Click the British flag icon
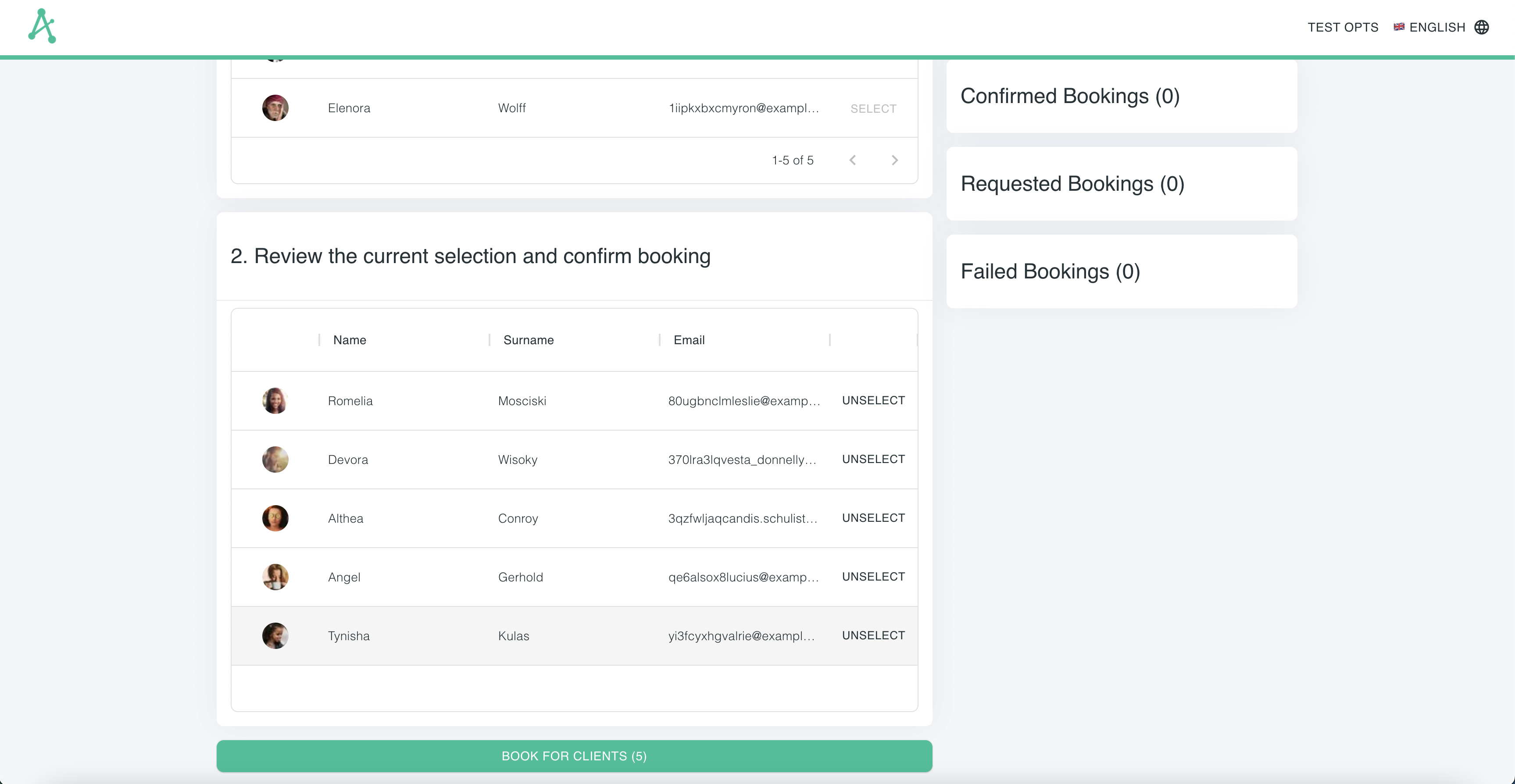1515x784 pixels. coord(1399,27)
